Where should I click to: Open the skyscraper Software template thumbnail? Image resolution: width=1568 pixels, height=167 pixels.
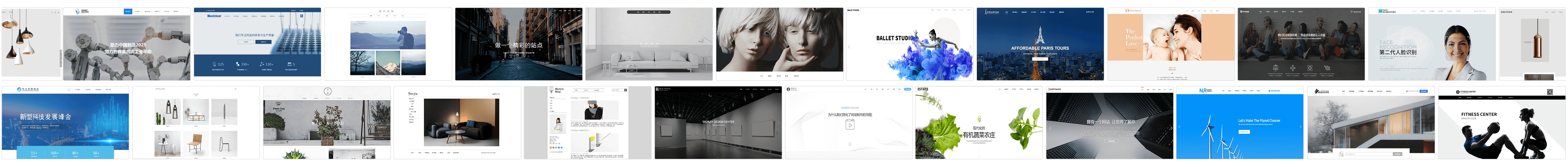[x=1109, y=122]
